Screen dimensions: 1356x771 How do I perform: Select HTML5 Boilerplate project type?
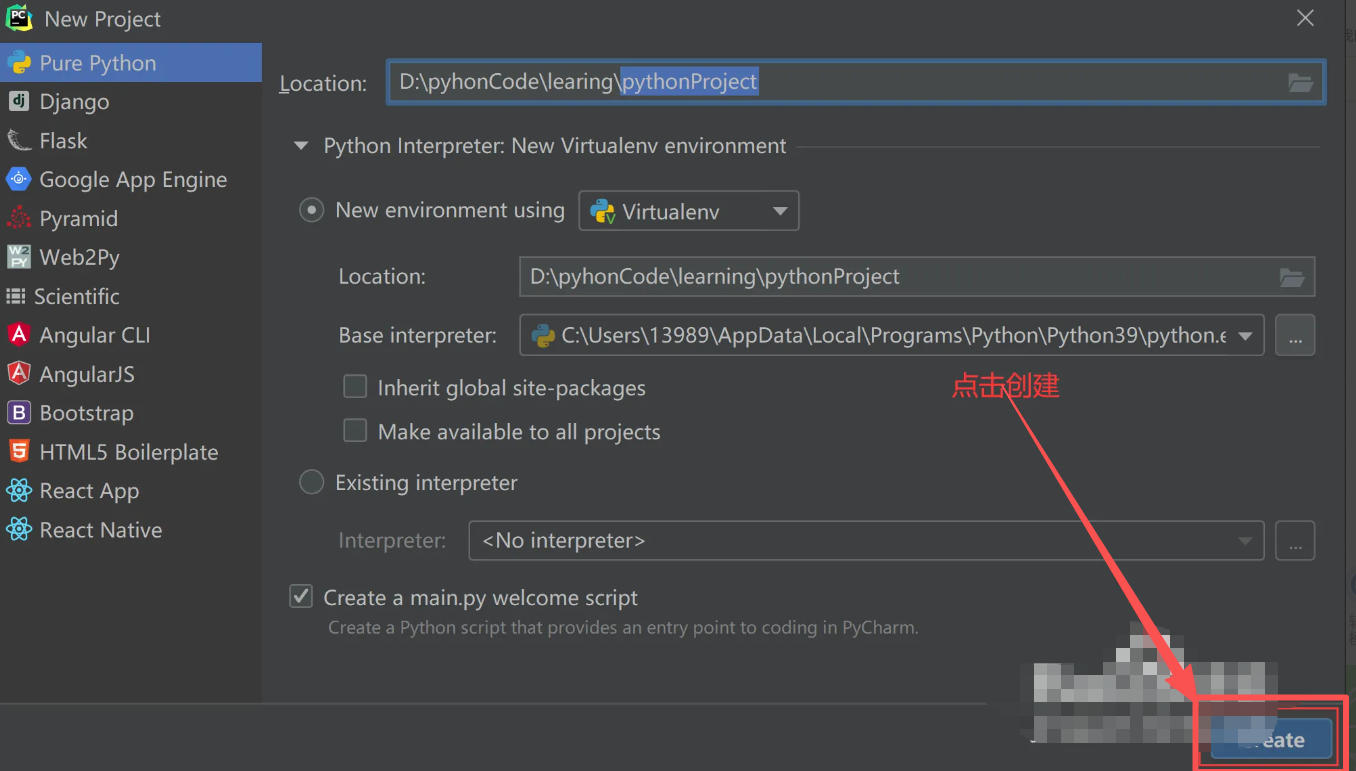click(22, 452)
